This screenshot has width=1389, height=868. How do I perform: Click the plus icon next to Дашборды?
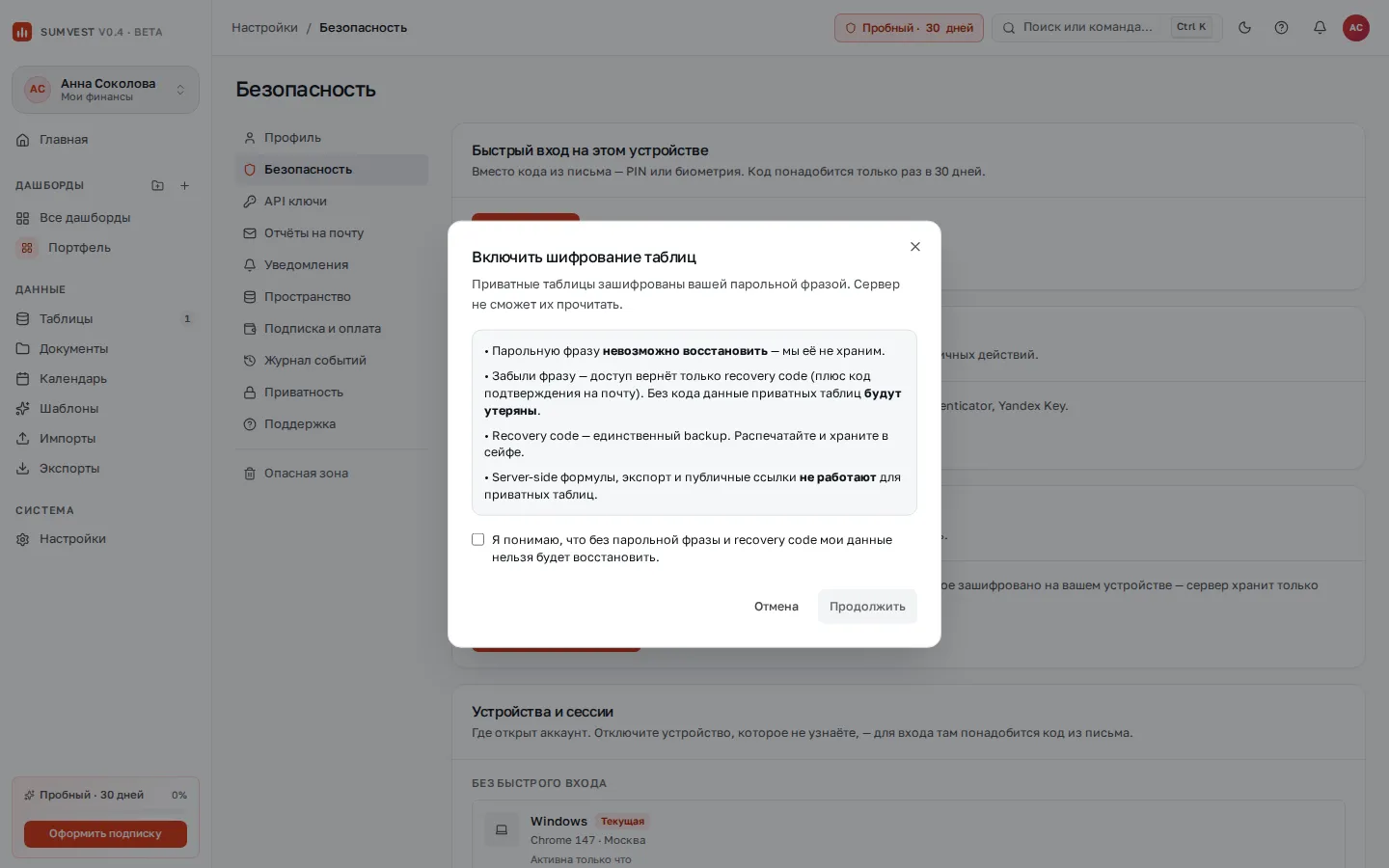coord(184,185)
